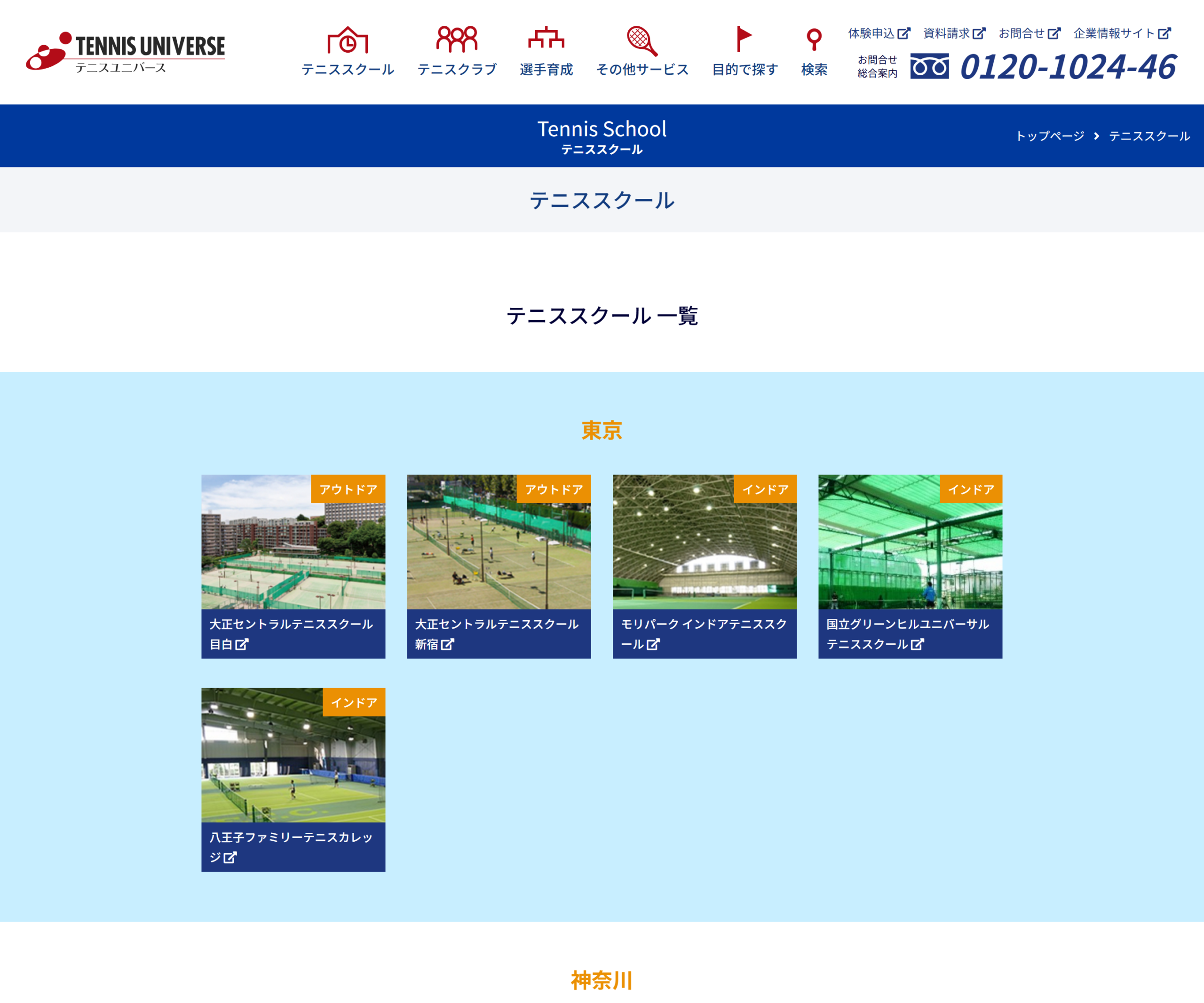Click the Tennis Universe logo
Screen dimensions: 1204x1003
point(126,52)
